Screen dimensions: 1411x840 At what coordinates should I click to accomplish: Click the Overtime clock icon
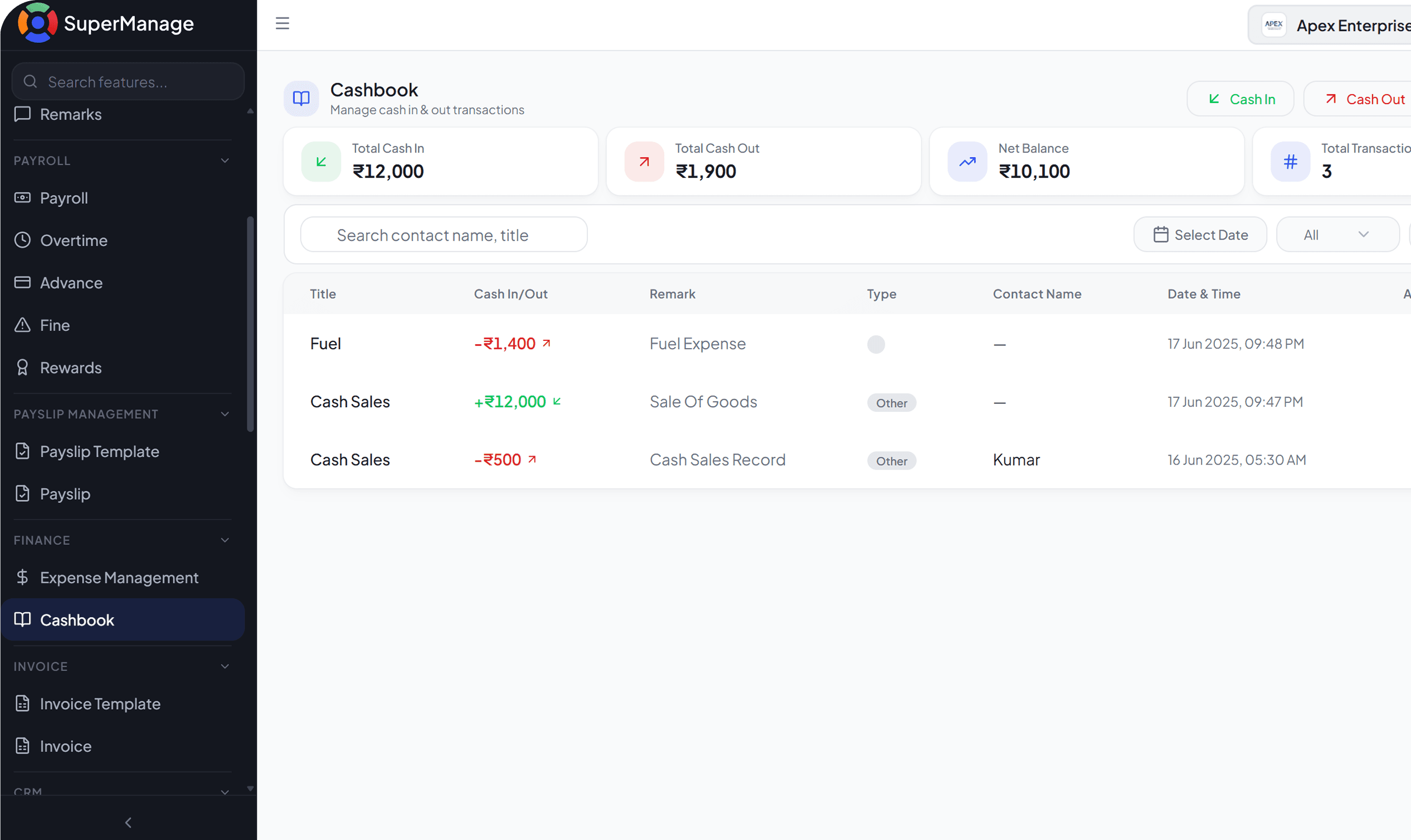(x=22, y=240)
